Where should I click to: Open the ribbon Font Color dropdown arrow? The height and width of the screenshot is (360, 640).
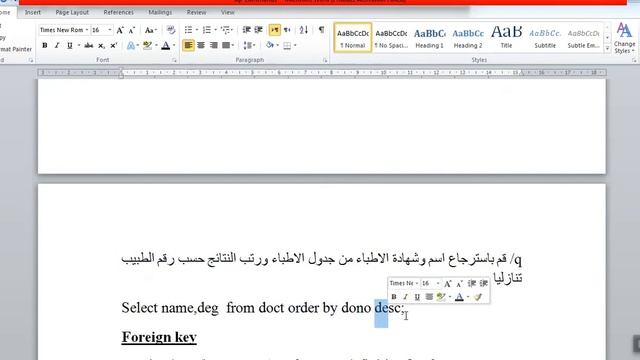pos(174,46)
